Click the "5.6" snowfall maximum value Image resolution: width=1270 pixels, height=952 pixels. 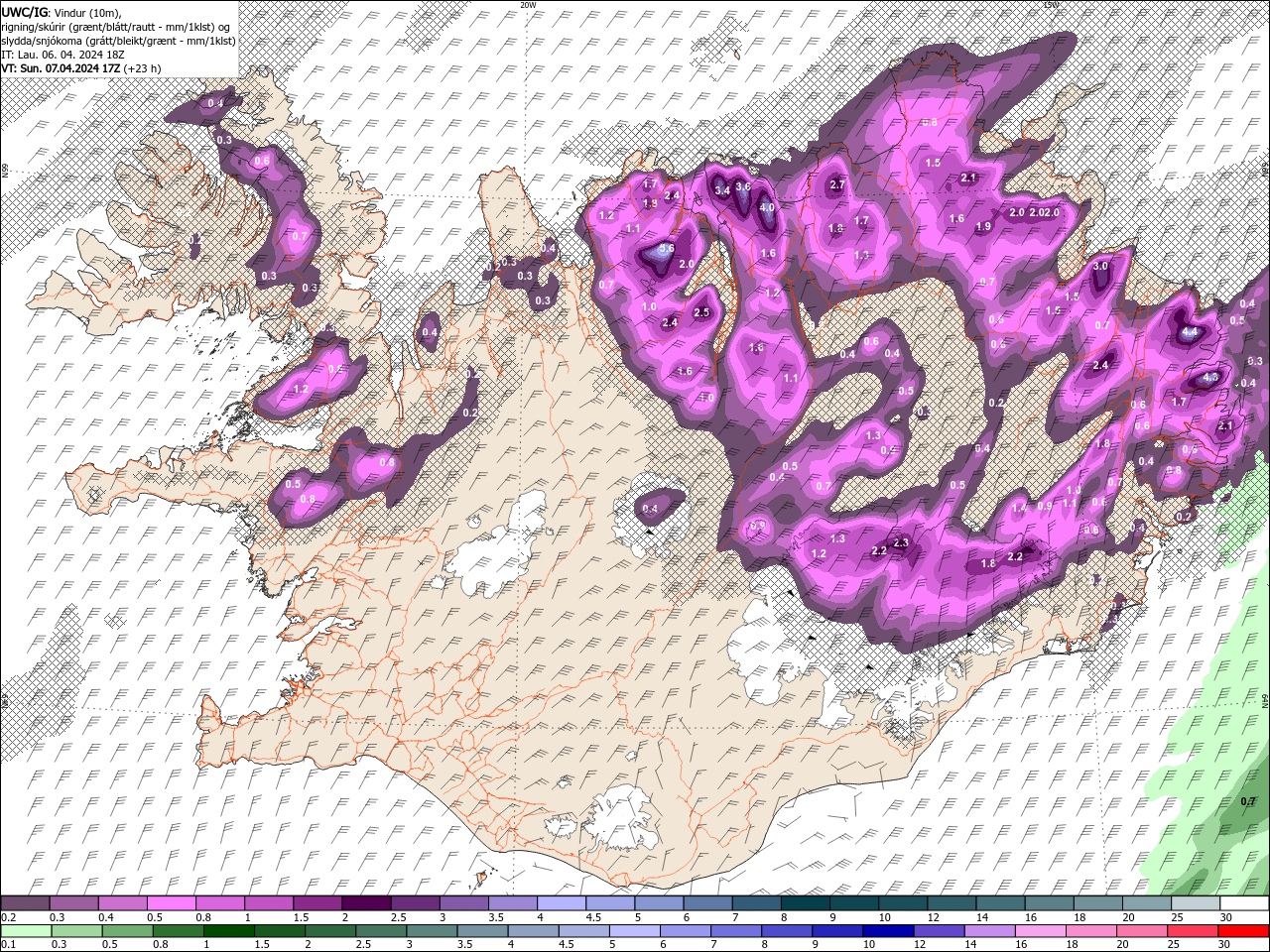tap(667, 249)
